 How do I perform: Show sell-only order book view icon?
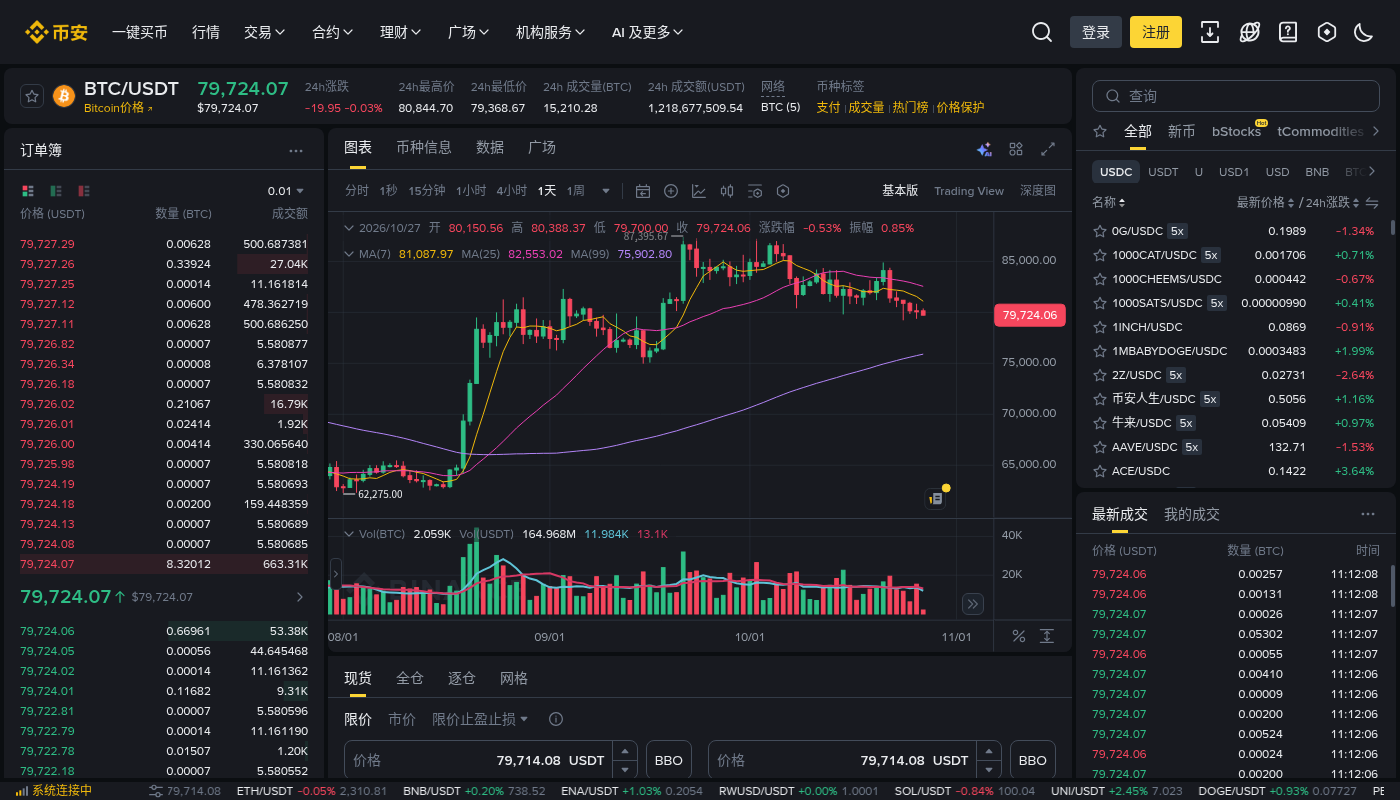tap(84, 190)
